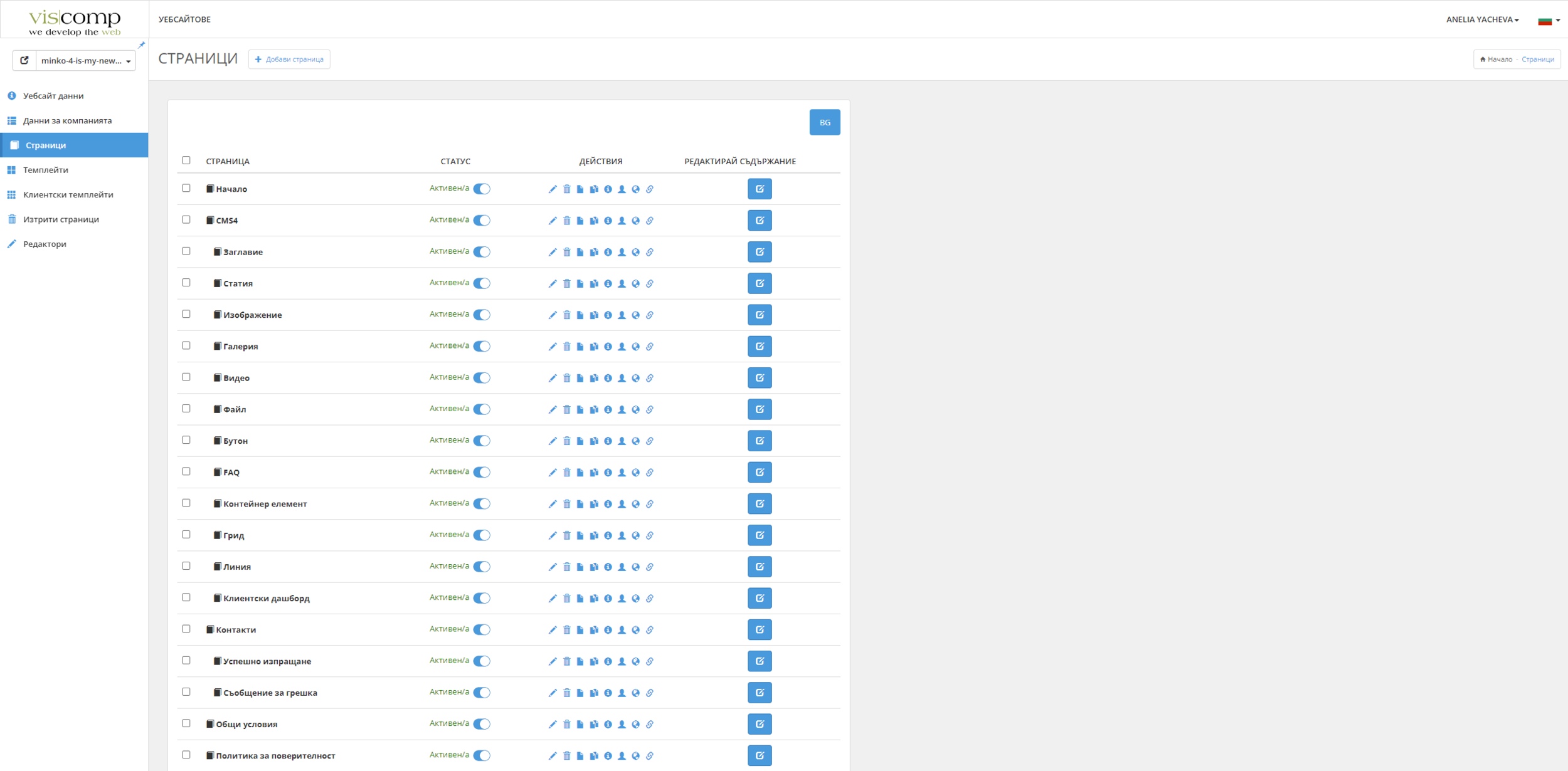Viewport: 1568px width, 771px height.
Task: Click info icon for Видео row
Action: tap(608, 378)
